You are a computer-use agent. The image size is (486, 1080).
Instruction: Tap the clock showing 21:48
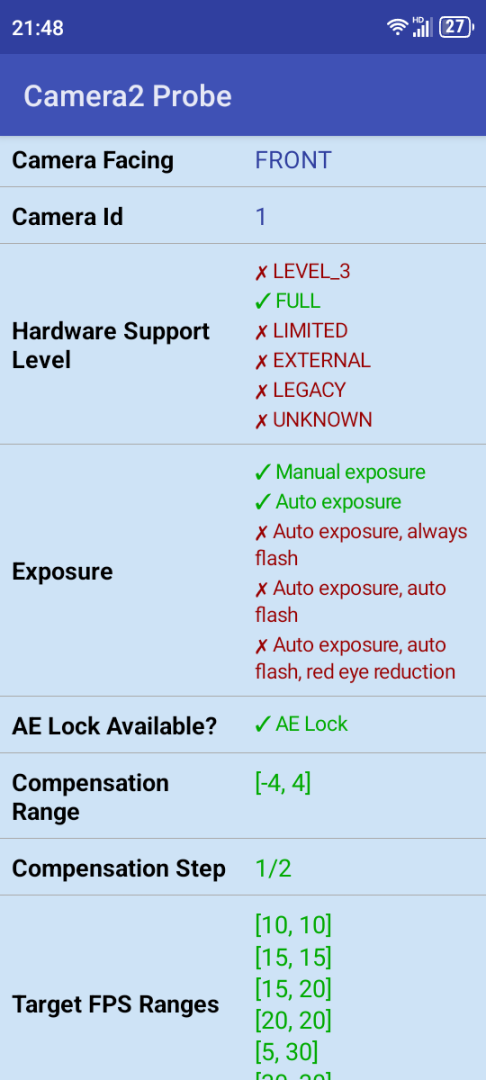click(38, 28)
